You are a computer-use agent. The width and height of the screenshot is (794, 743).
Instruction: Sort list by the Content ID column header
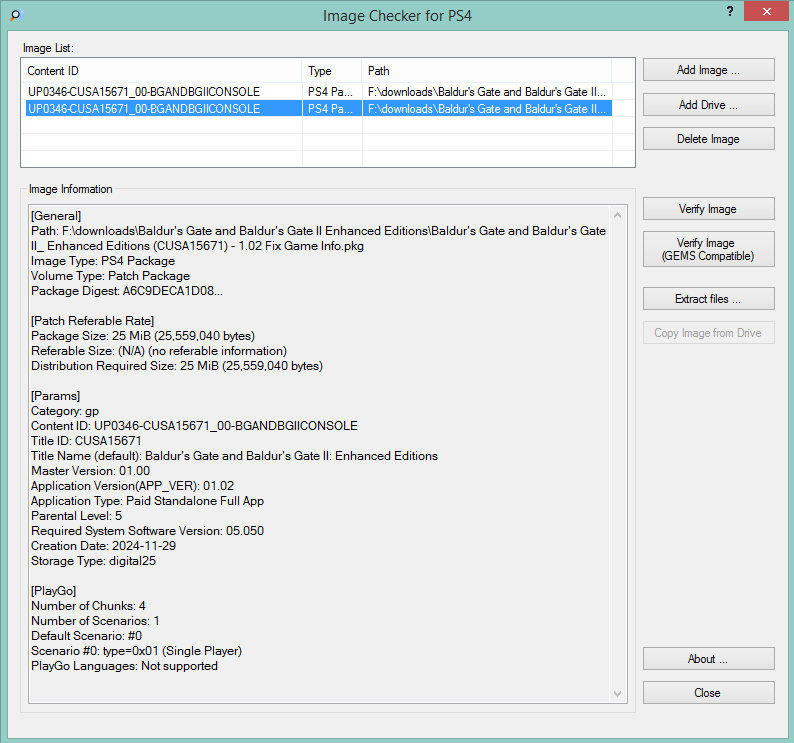click(x=162, y=71)
